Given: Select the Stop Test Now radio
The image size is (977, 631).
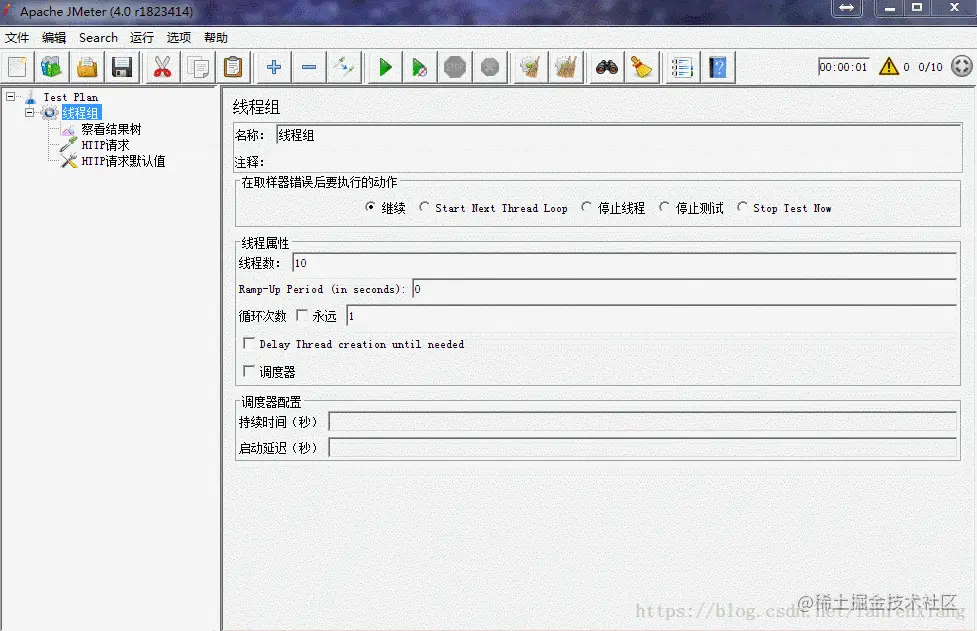Looking at the screenshot, I should [741, 207].
